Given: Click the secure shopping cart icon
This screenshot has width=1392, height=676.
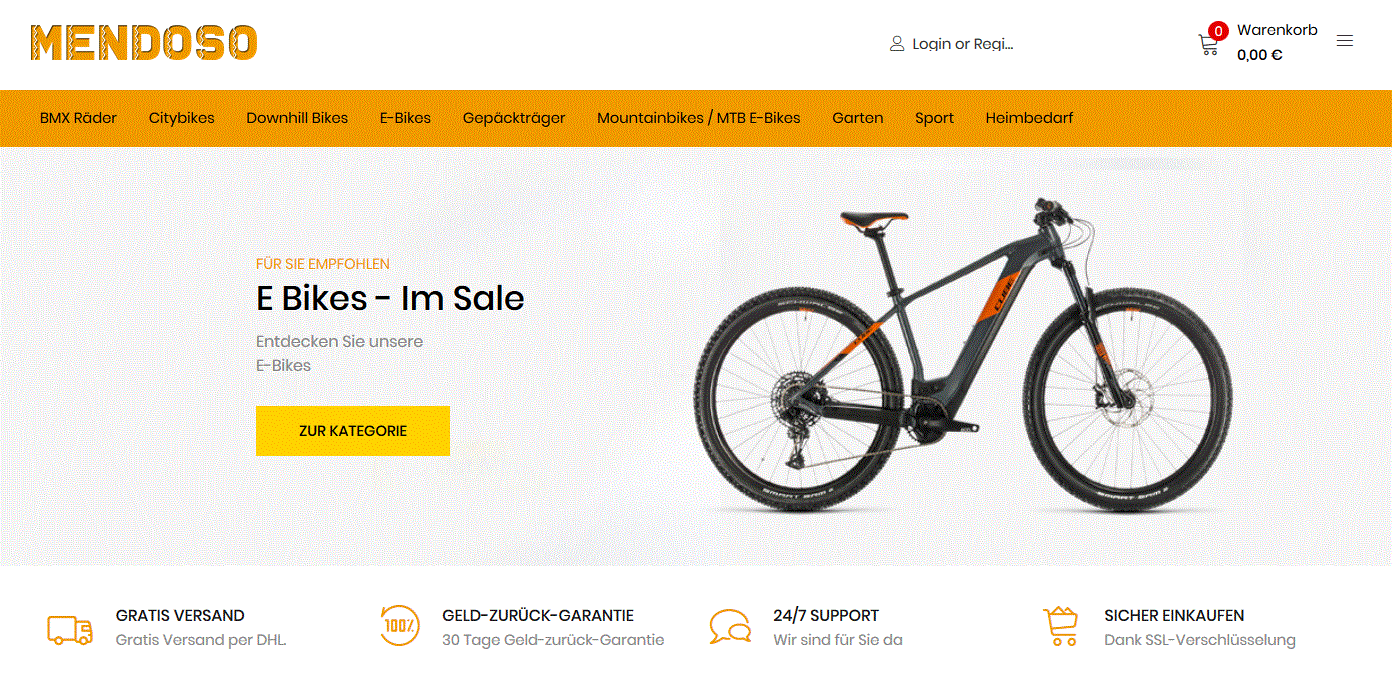Looking at the screenshot, I should coord(1061,626).
